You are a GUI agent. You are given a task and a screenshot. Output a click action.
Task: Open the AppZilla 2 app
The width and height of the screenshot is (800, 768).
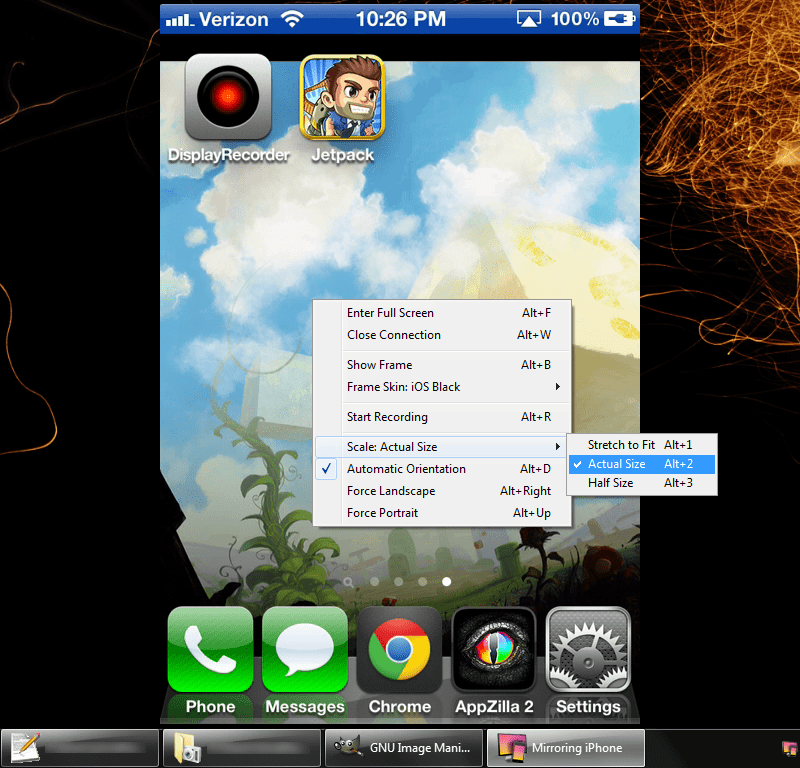point(494,649)
